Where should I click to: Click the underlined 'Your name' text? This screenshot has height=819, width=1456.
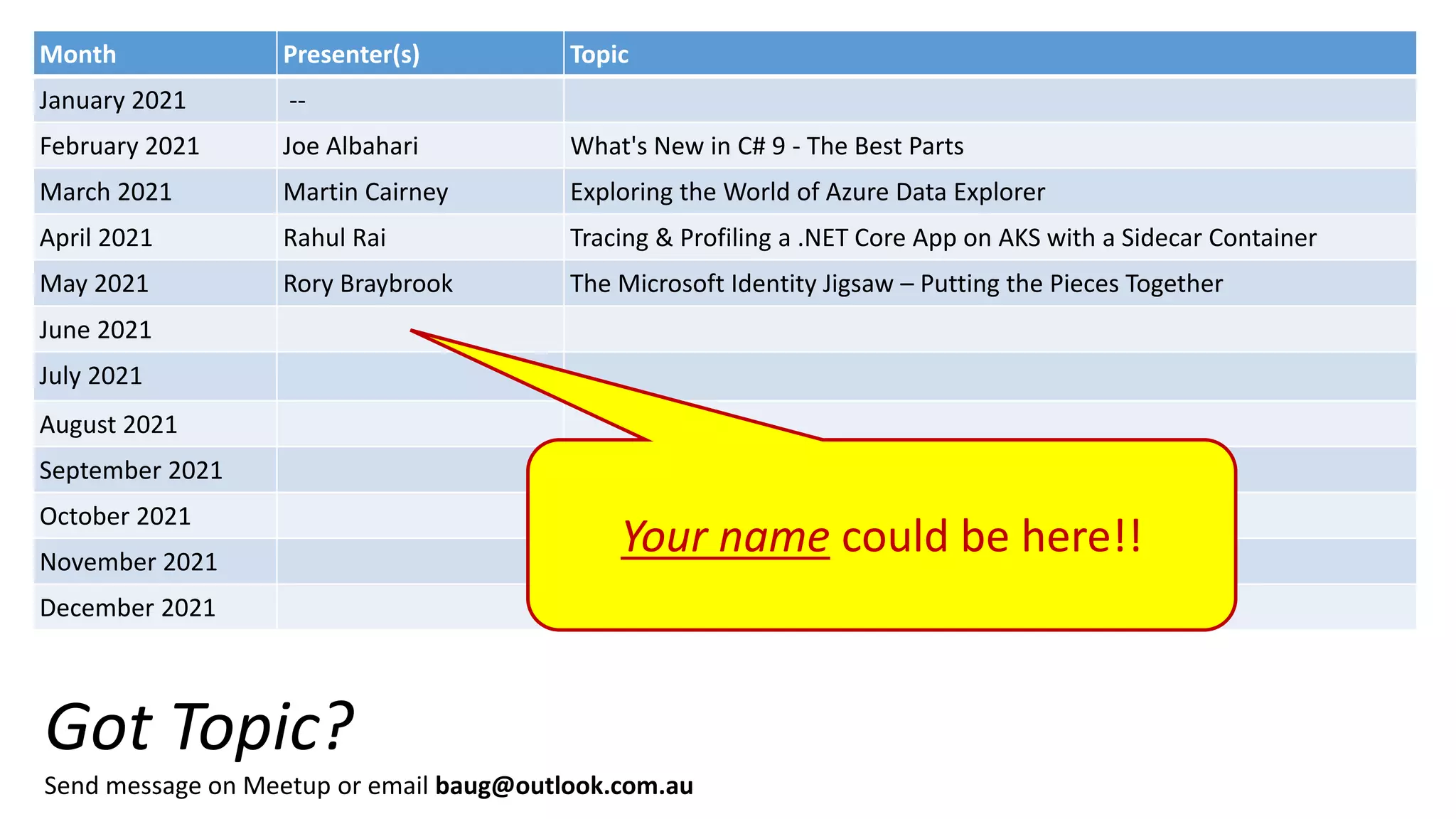click(x=725, y=536)
